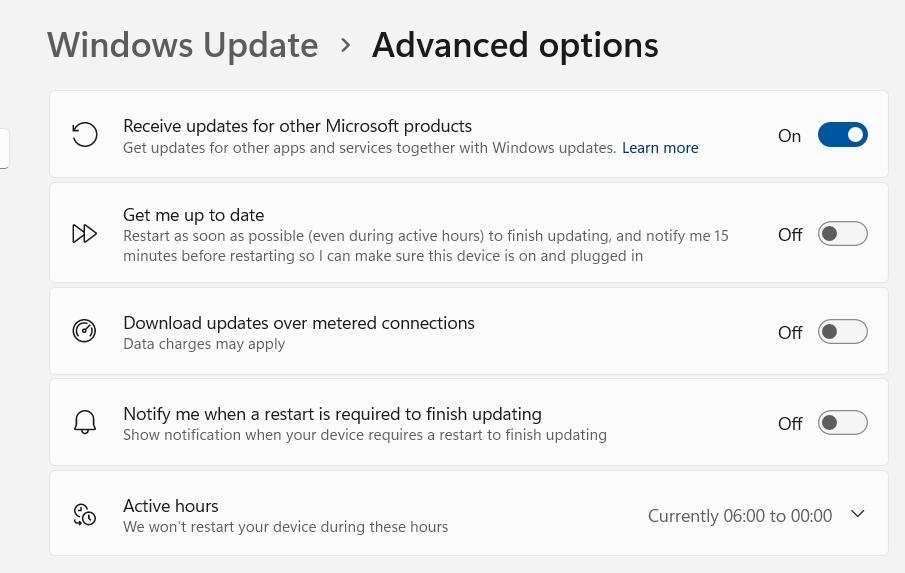Image resolution: width=905 pixels, height=573 pixels.
Task: Click the metered connection gauge icon
Action: tap(85, 331)
